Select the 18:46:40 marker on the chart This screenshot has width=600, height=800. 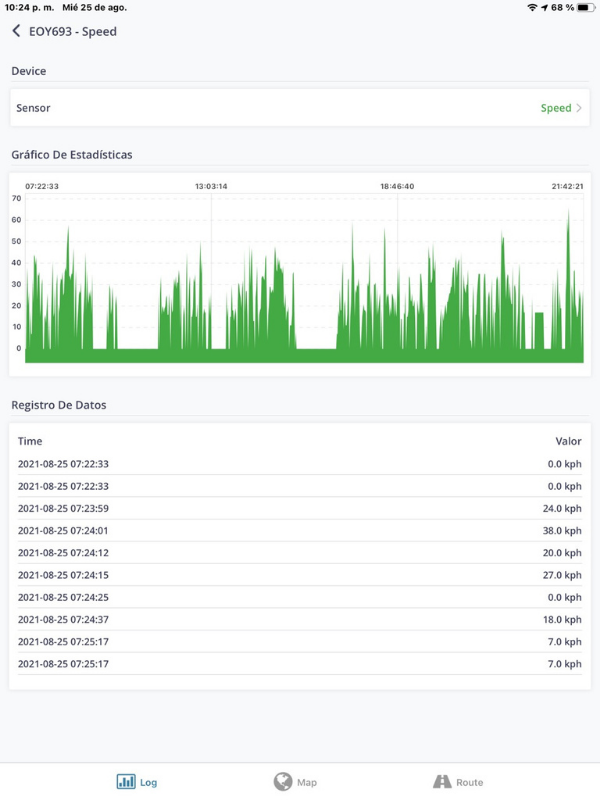pyautogui.click(x=397, y=186)
